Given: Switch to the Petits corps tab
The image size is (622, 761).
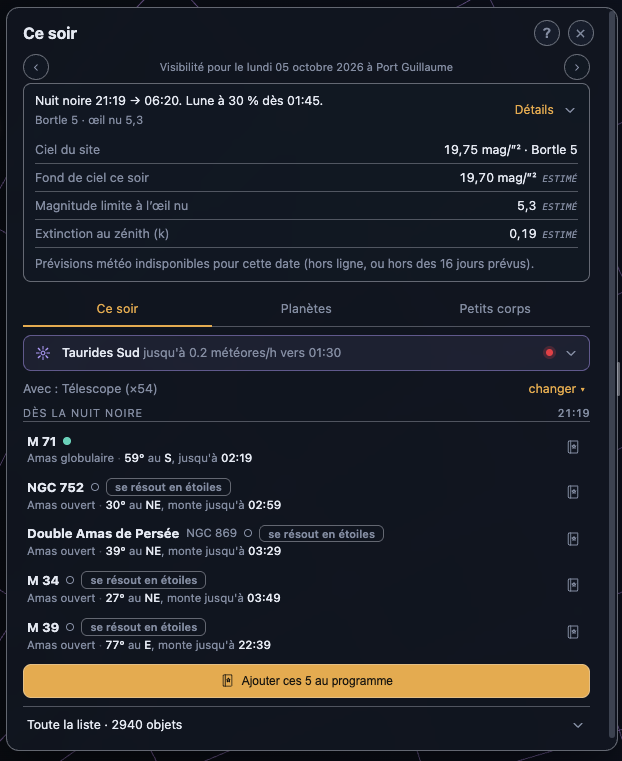Looking at the screenshot, I should 495,309.
